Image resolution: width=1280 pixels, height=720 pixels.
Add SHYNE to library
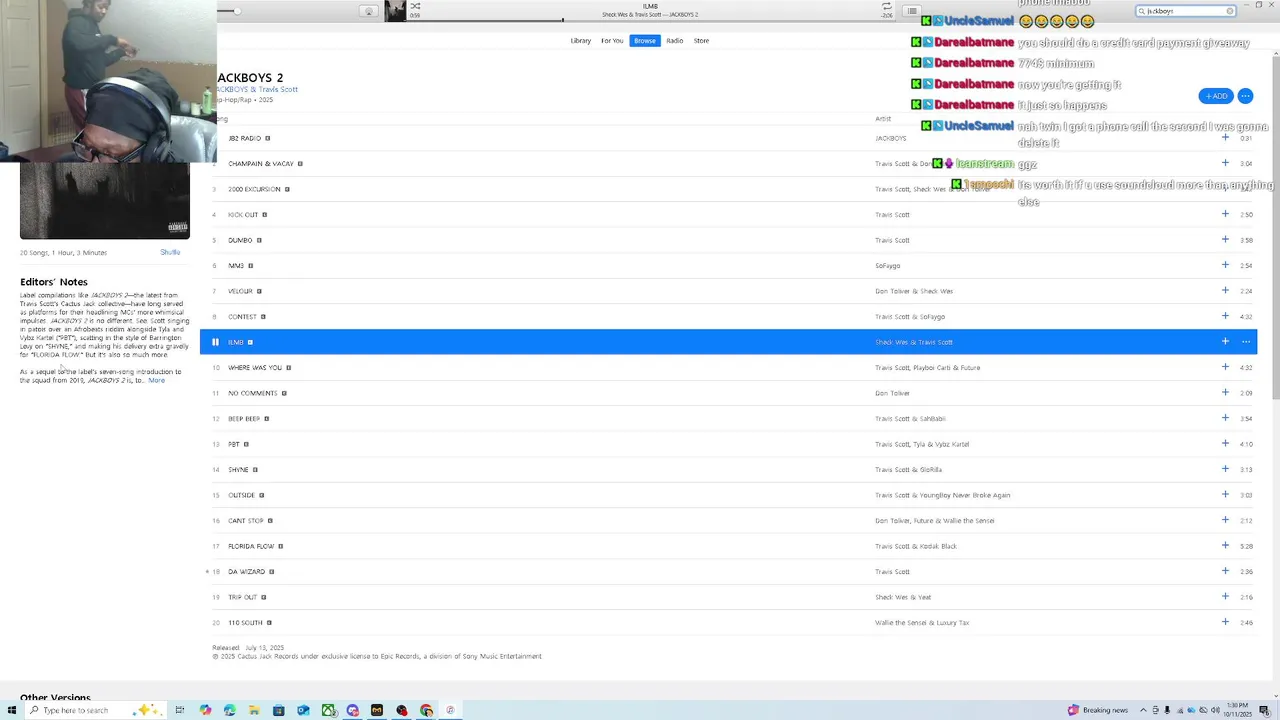(x=1225, y=469)
